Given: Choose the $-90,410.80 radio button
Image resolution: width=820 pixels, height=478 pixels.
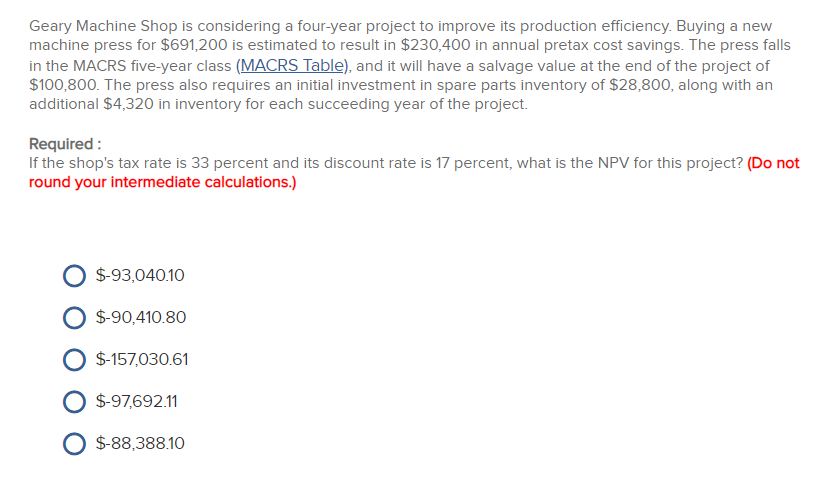Looking at the screenshot, I should pos(74,317).
